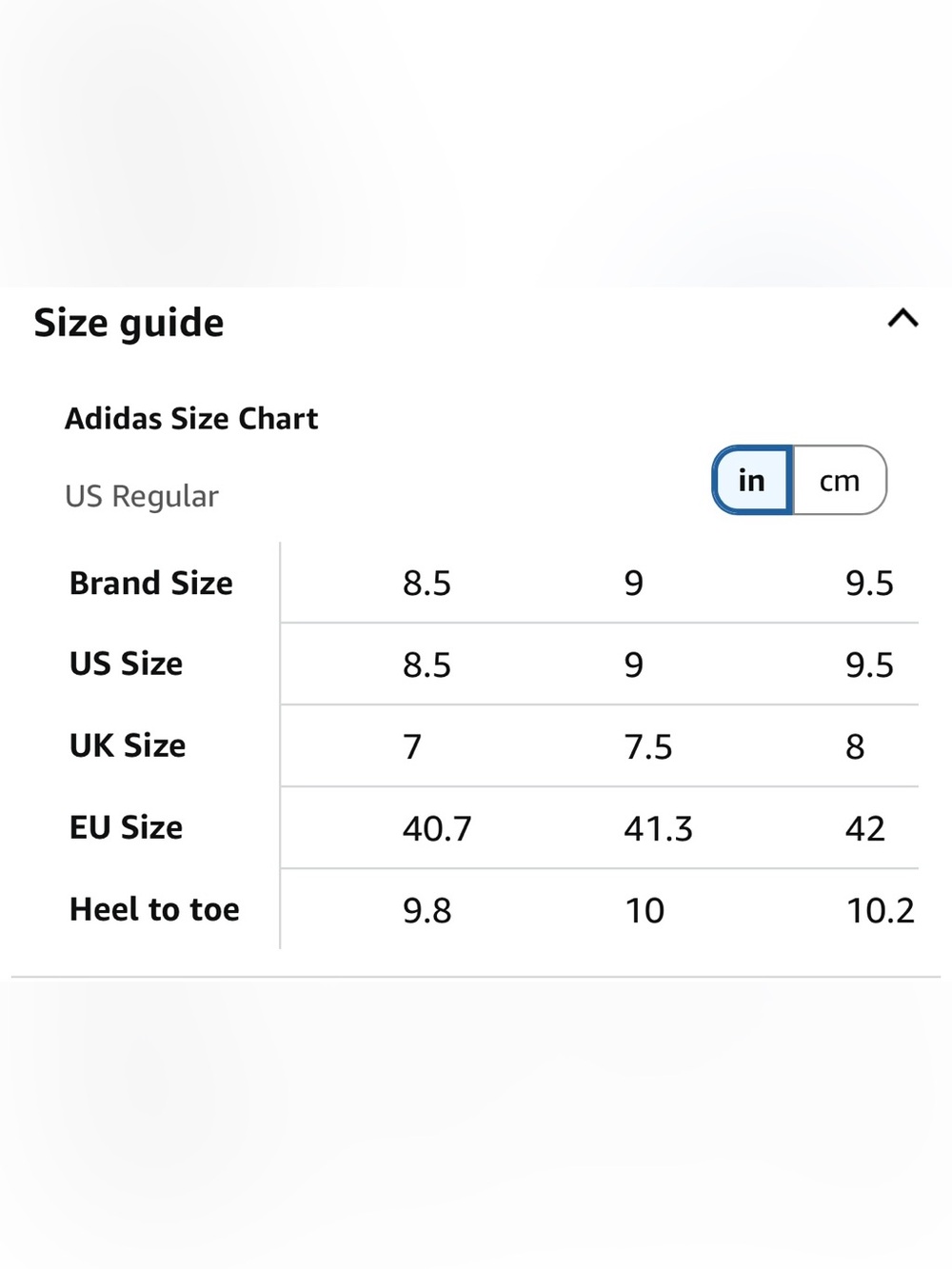The height and width of the screenshot is (1269, 952).
Task: Select Brand Size value 9.5
Action: click(869, 584)
